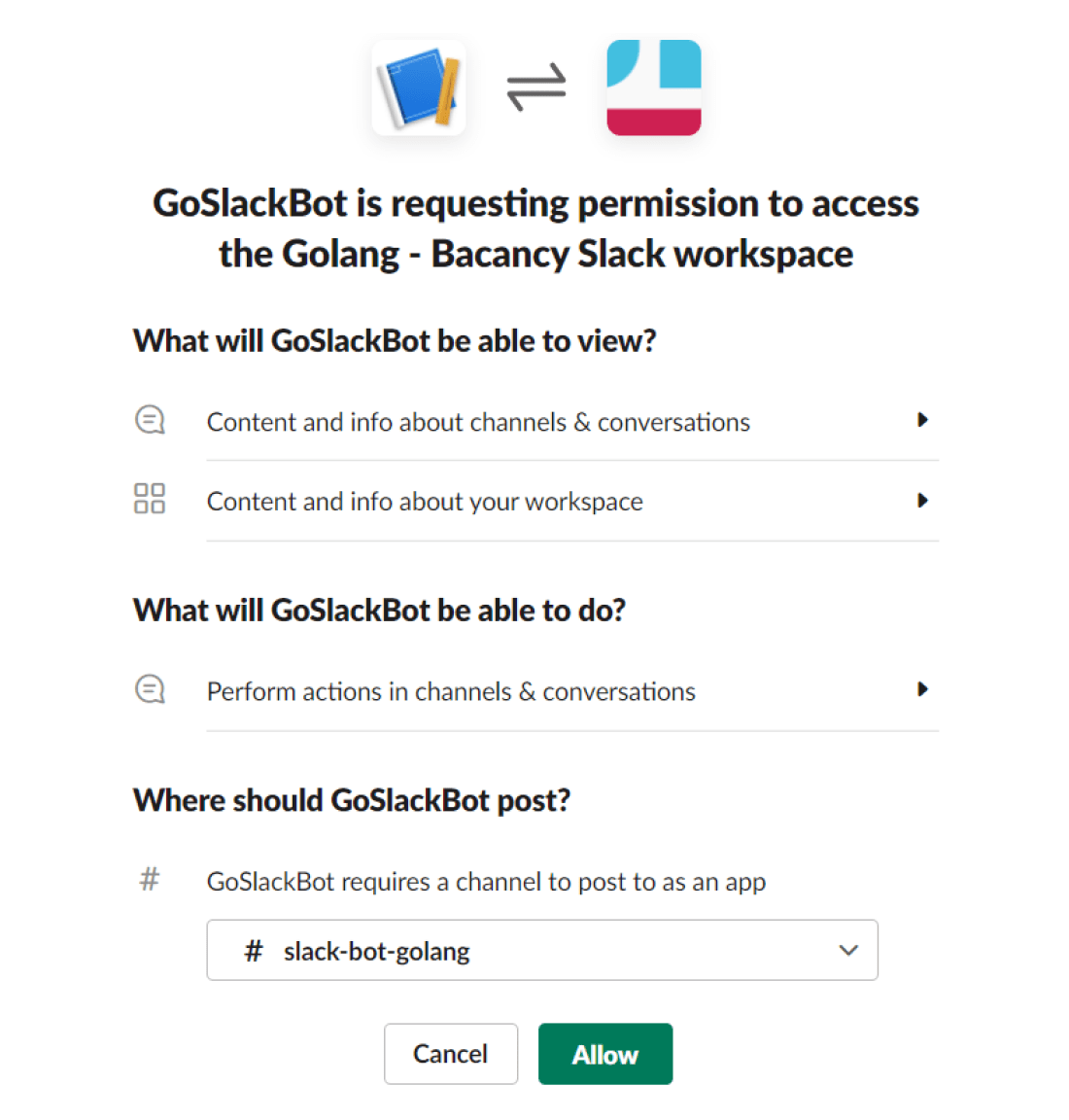Click the two-way exchange arrows icon
Image resolution: width=1069 pixels, height=1120 pixels.
(x=536, y=87)
